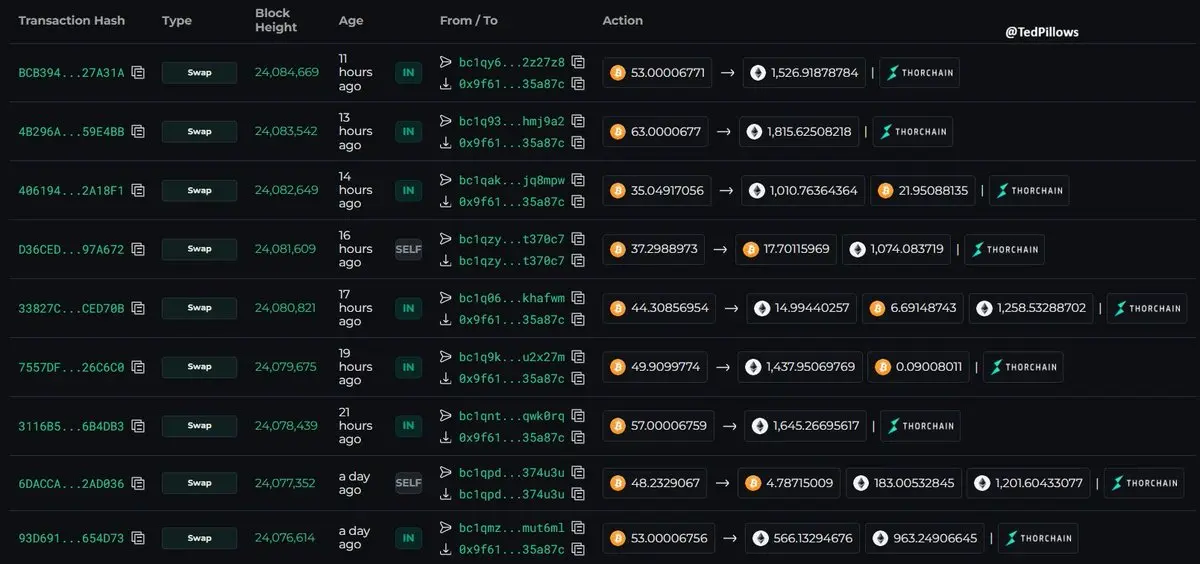This screenshot has height=564, width=1200.
Task: Copy transaction hash 33827C...CED70B
Action: (x=138, y=309)
